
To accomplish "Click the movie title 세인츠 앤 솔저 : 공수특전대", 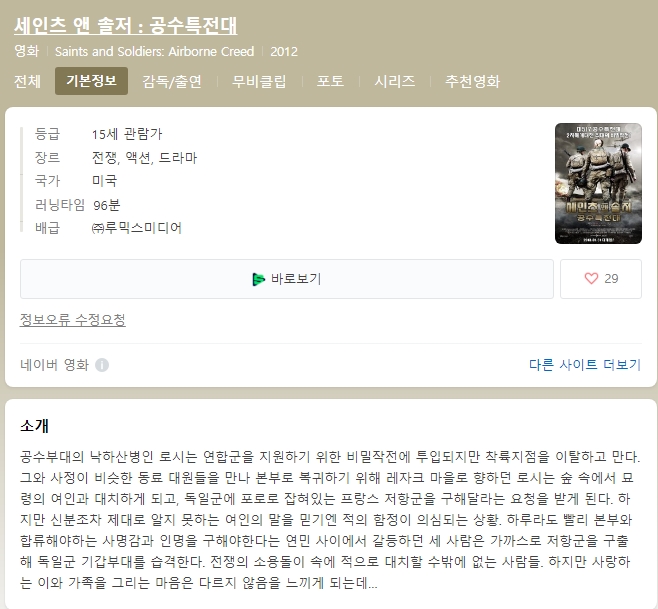I will point(125,26).
